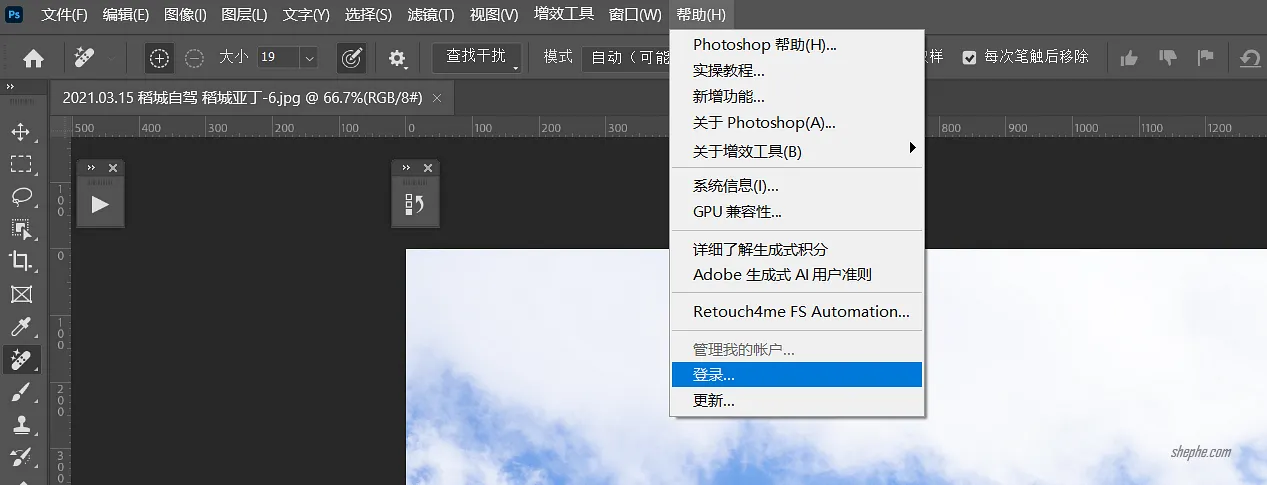1267x485 pixels.
Task: Open the 视图(V) menu
Action: (494, 14)
